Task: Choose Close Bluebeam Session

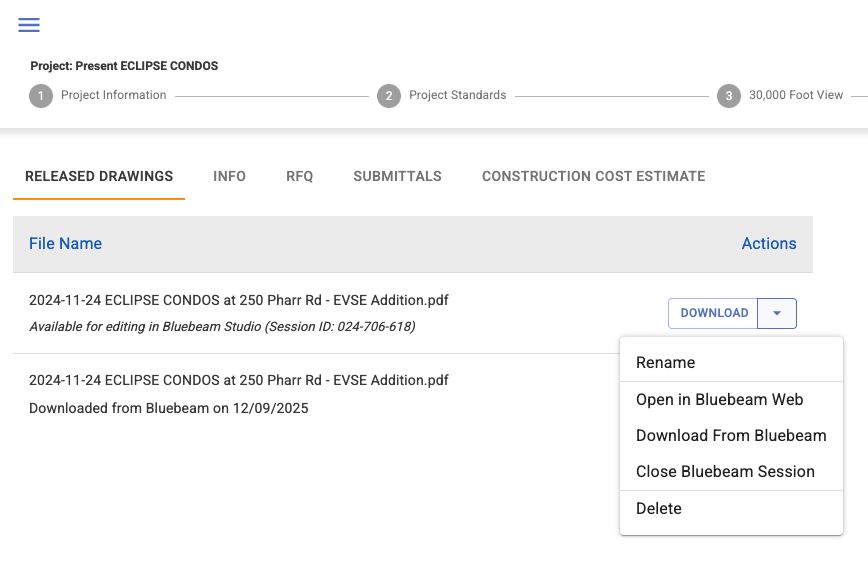Action: (x=725, y=472)
